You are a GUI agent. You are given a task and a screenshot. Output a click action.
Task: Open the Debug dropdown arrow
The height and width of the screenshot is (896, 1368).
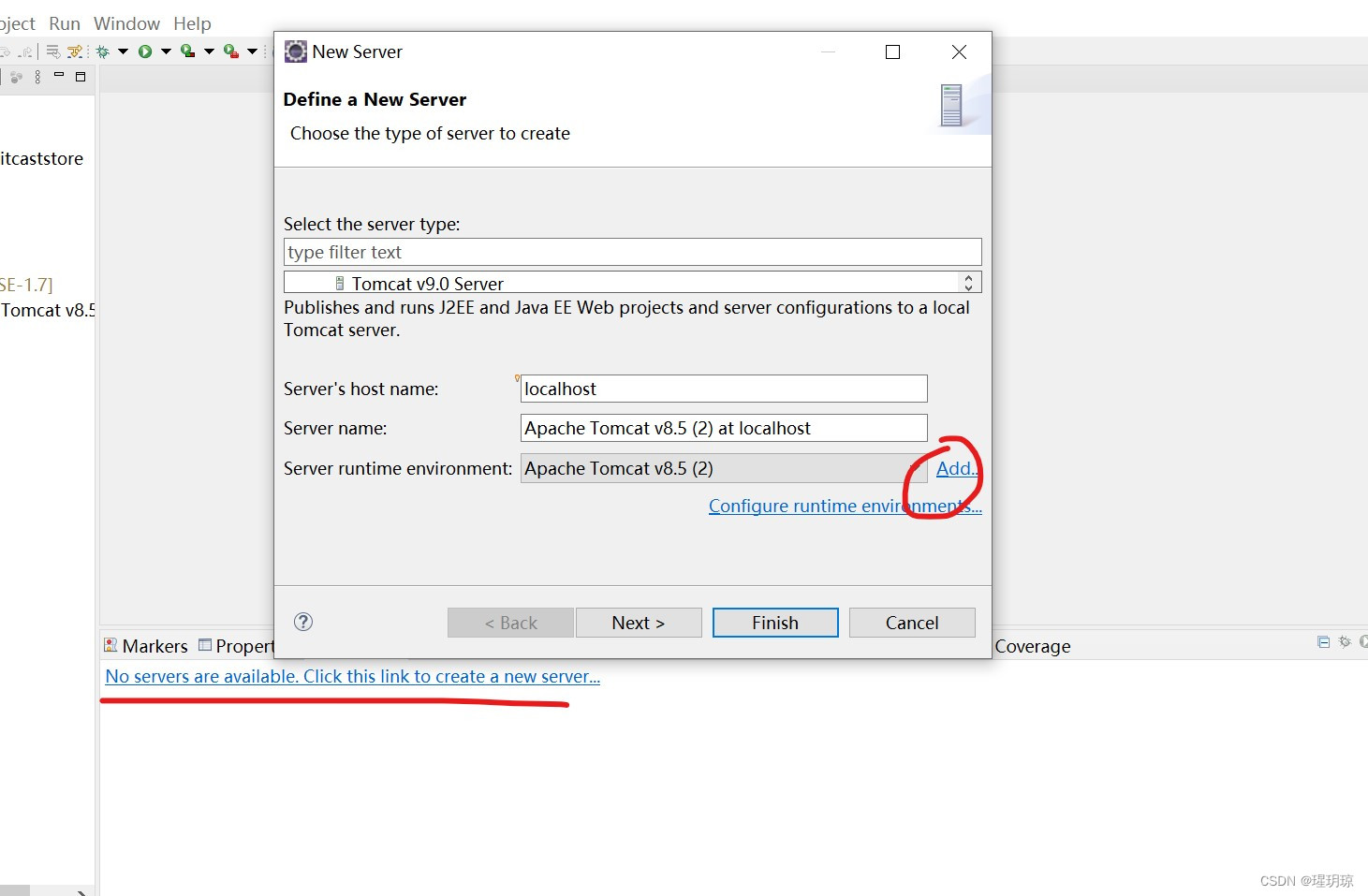(x=123, y=51)
